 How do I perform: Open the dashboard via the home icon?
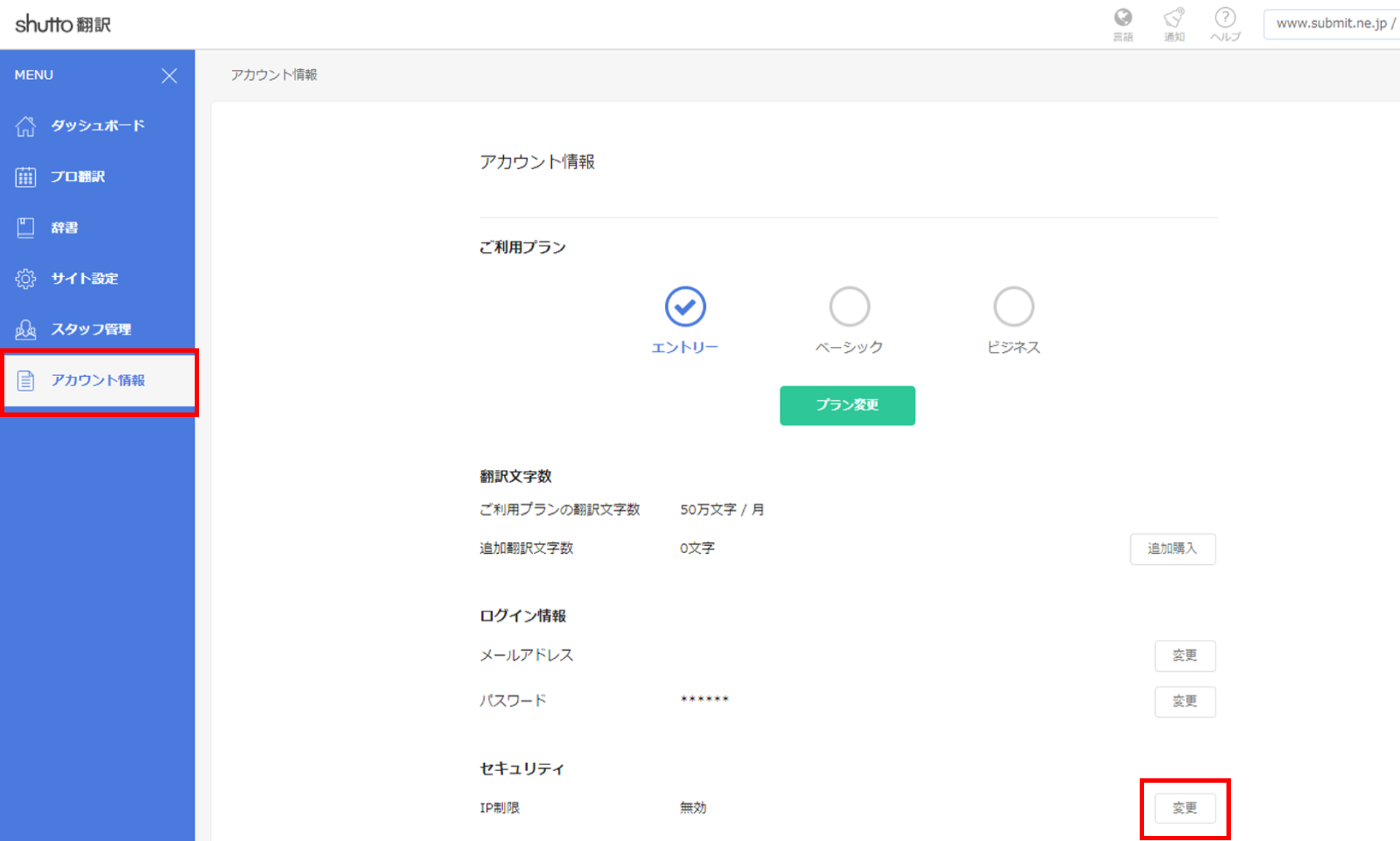(x=26, y=125)
